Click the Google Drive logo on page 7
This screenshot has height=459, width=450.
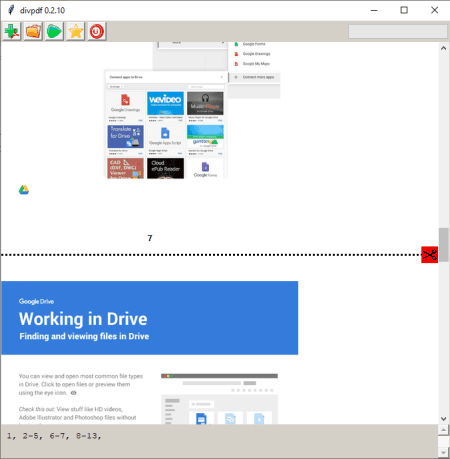pos(24,190)
